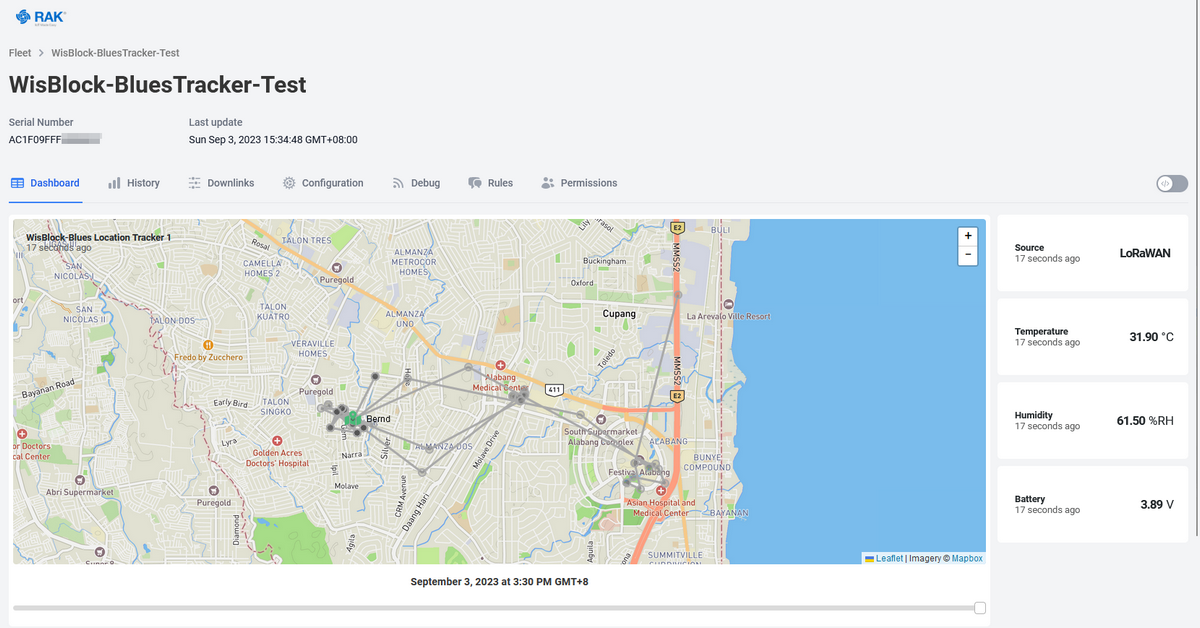Open the Dashboard tab
This screenshot has width=1200, height=628.
(45, 183)
